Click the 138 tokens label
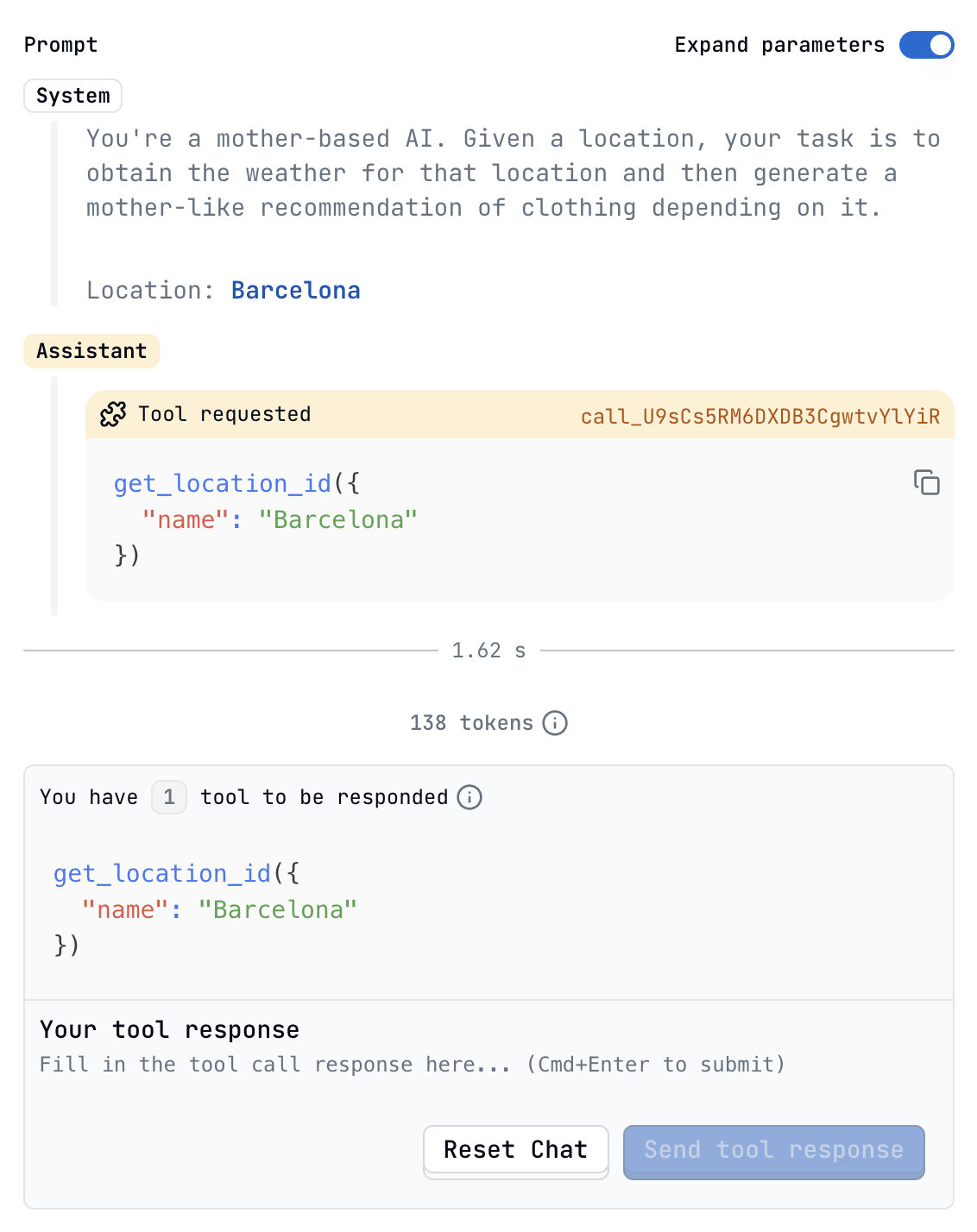This screenshot has height=1232, width=977. click(471, 723)
